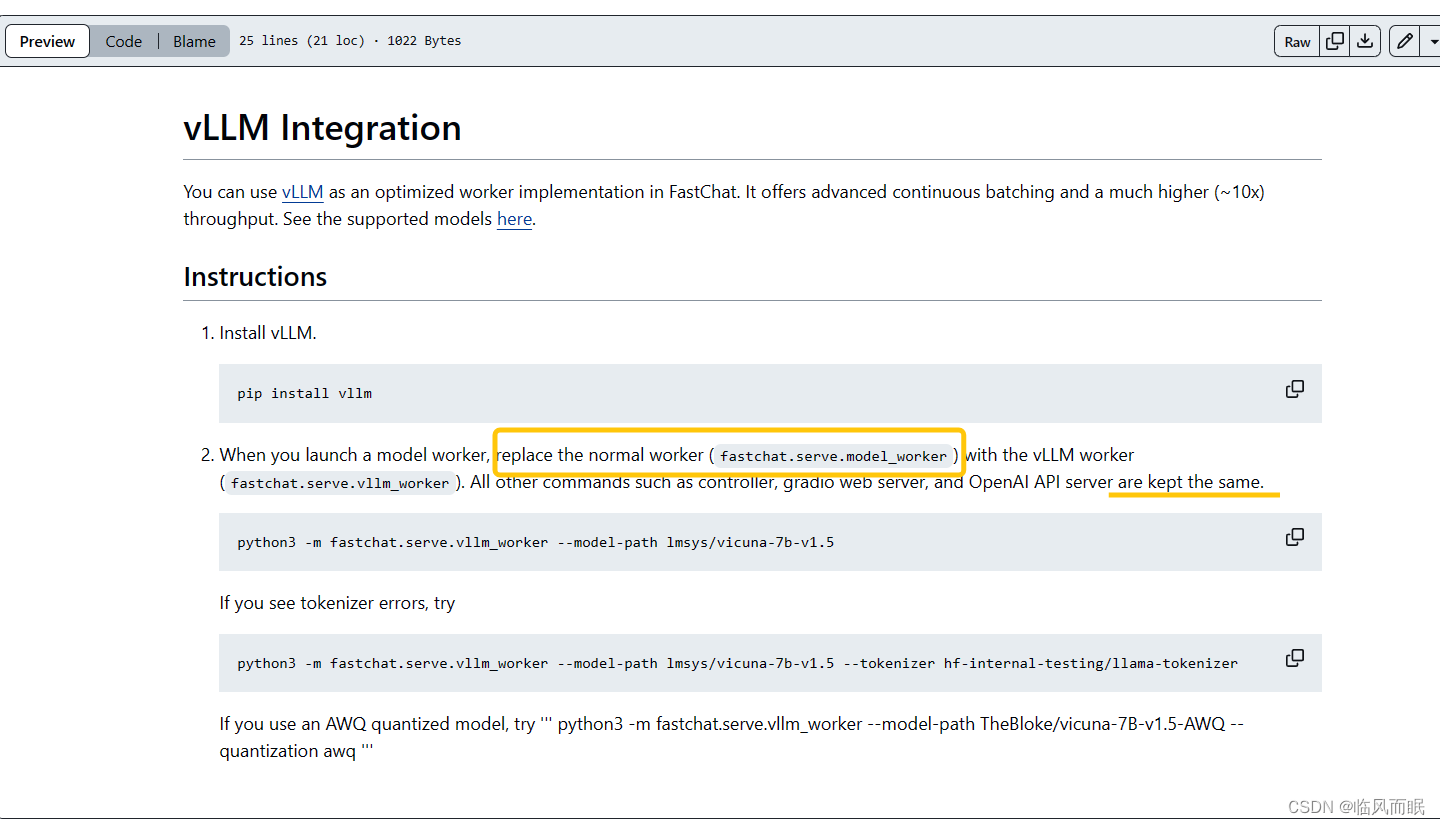1440x825 pixels.
Task: Click the '25 lines (21 loc) · 1022 Bytes' info
Action: point(350,41)
